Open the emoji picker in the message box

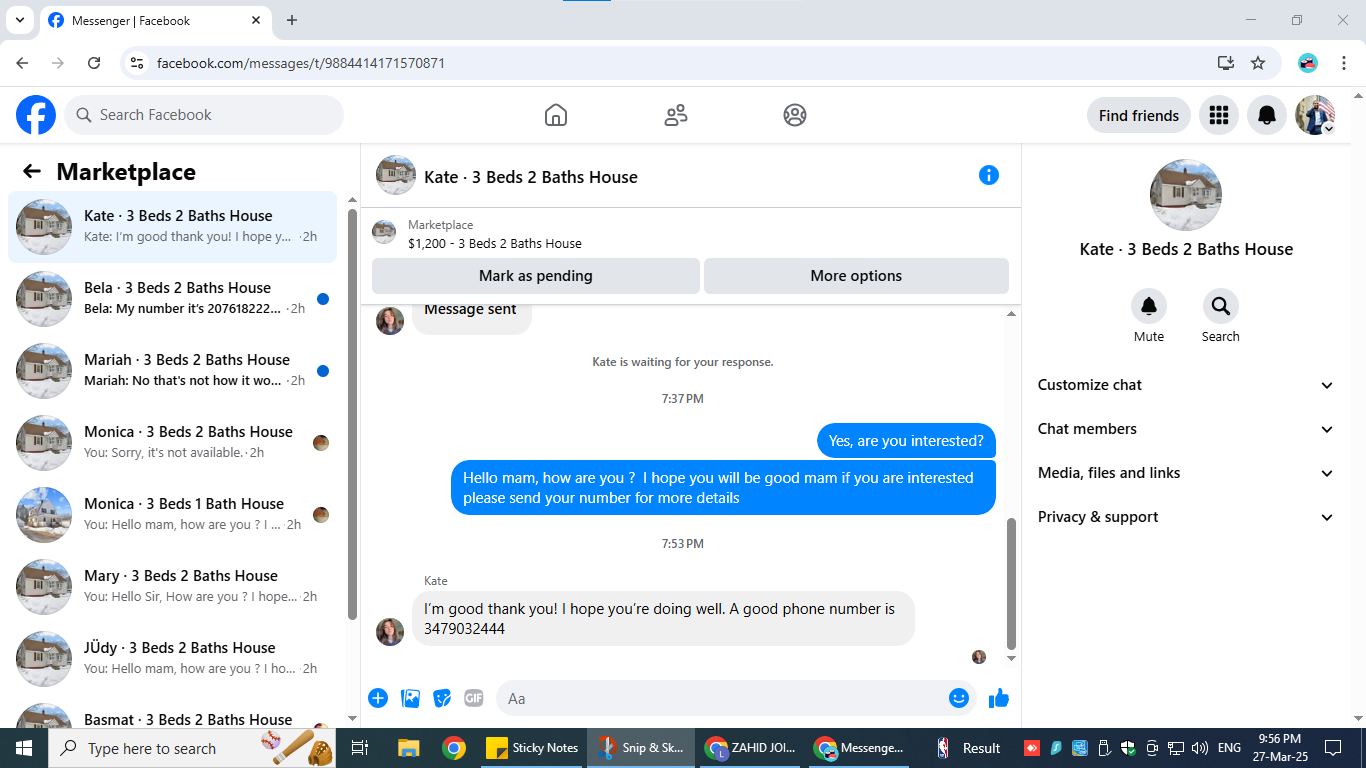click(959, 698)
